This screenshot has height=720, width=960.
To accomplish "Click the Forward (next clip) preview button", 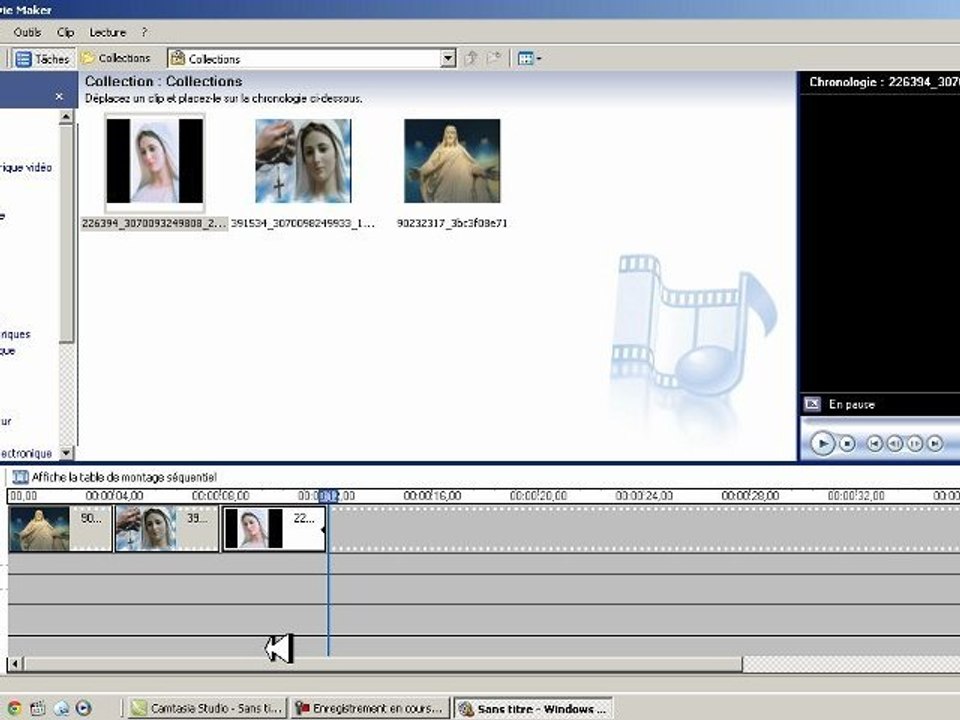I will [935, 443].
